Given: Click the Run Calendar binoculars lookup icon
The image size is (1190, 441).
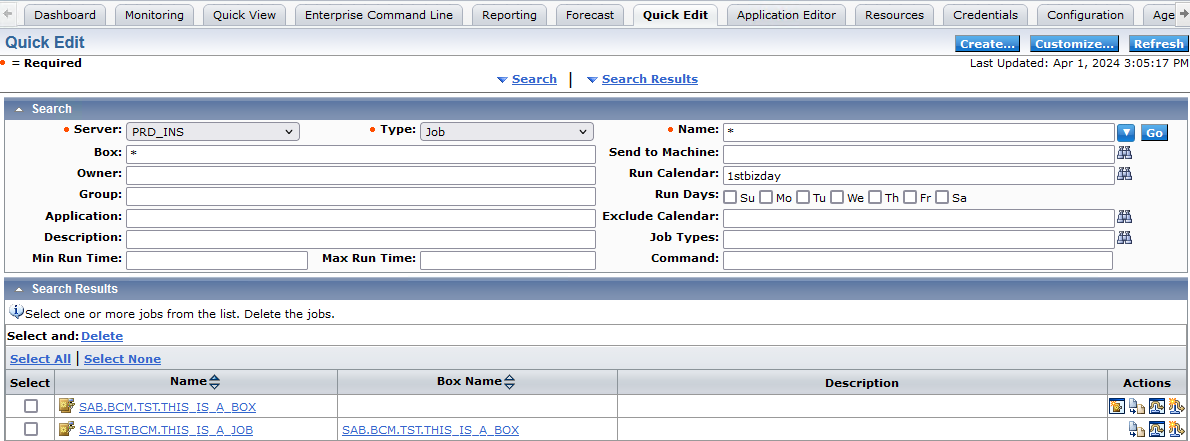Looking at the screenshot, I should pos(1125,174).
